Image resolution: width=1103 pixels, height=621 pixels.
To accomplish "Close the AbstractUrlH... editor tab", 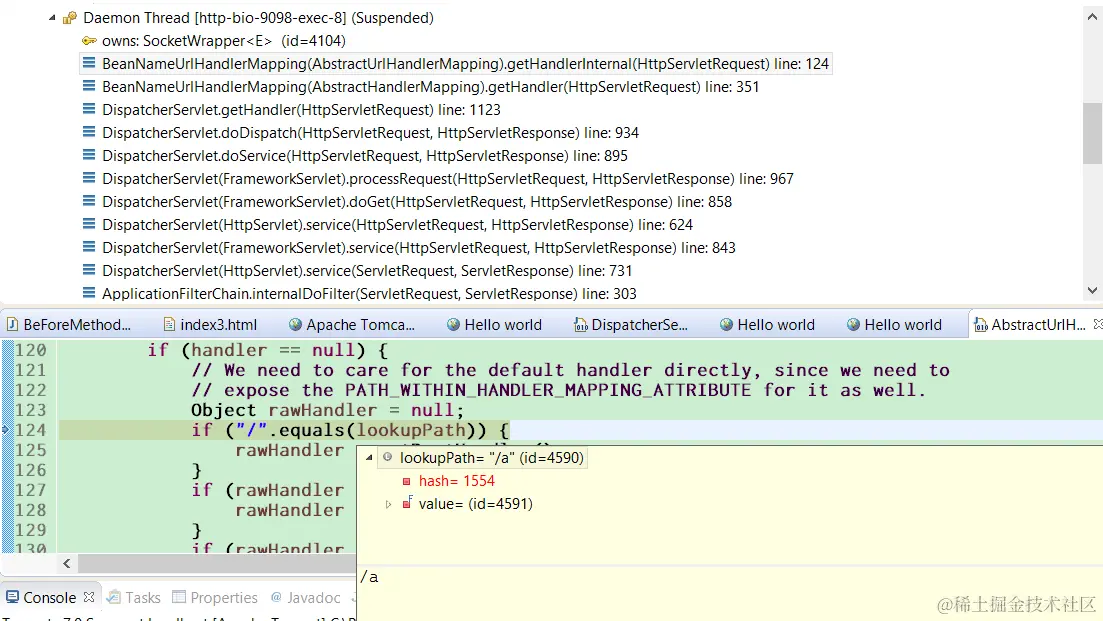I will point(1097,324).
